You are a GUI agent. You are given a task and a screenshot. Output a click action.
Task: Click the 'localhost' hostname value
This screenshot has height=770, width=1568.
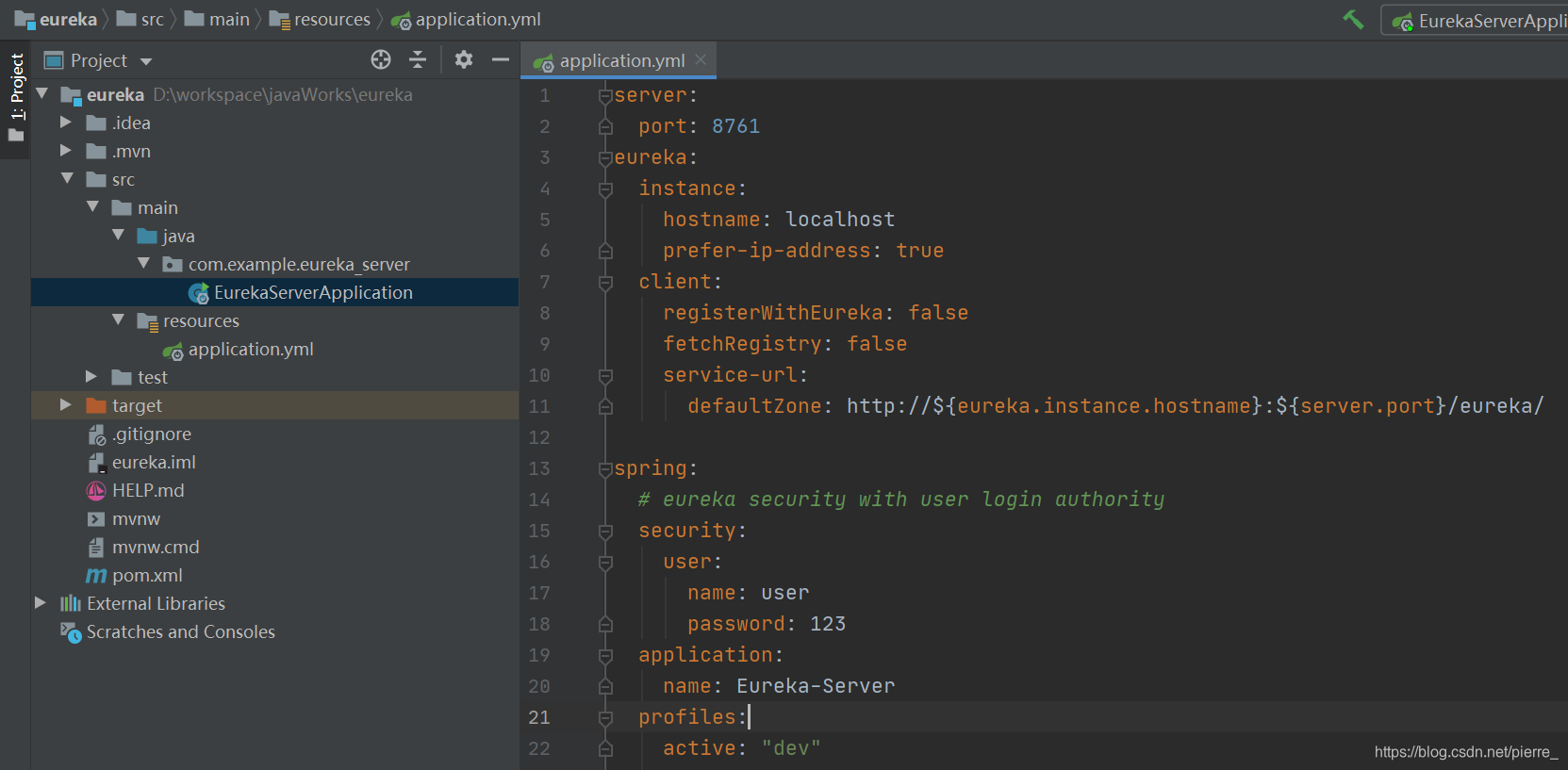pyautogui.click(x=840, y=220)
